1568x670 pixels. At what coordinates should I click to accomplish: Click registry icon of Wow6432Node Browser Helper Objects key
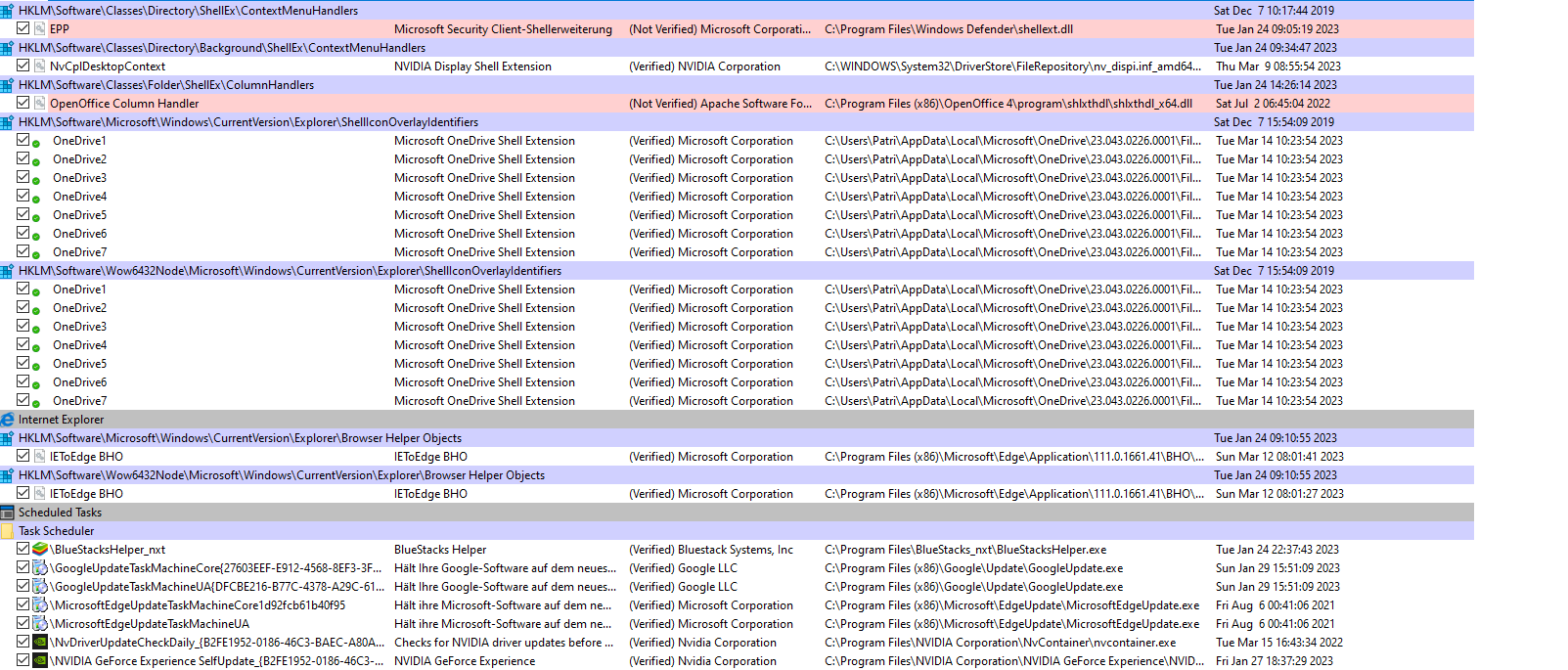7,475
